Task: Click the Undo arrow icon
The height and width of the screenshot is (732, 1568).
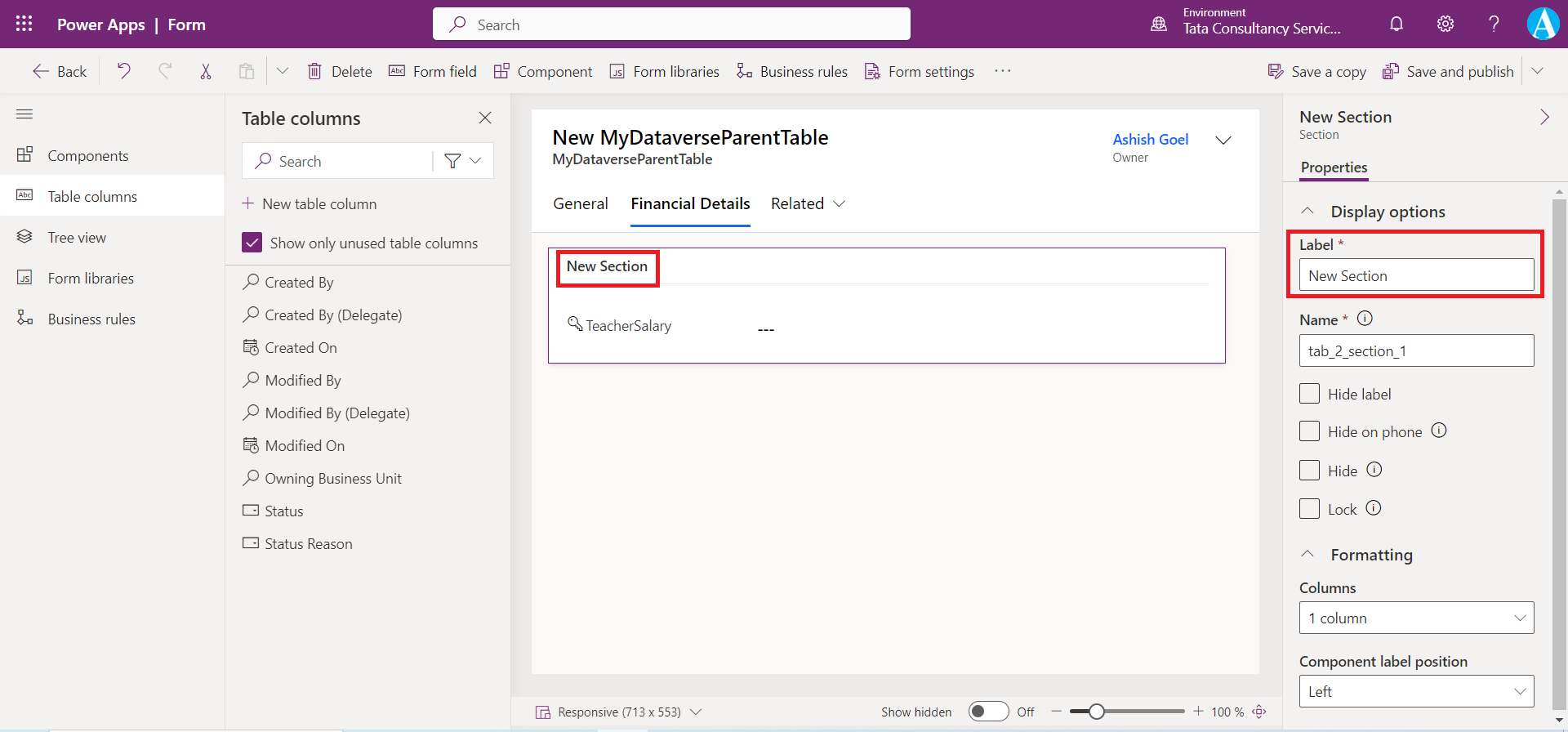Action: click(x=123, y=71)
